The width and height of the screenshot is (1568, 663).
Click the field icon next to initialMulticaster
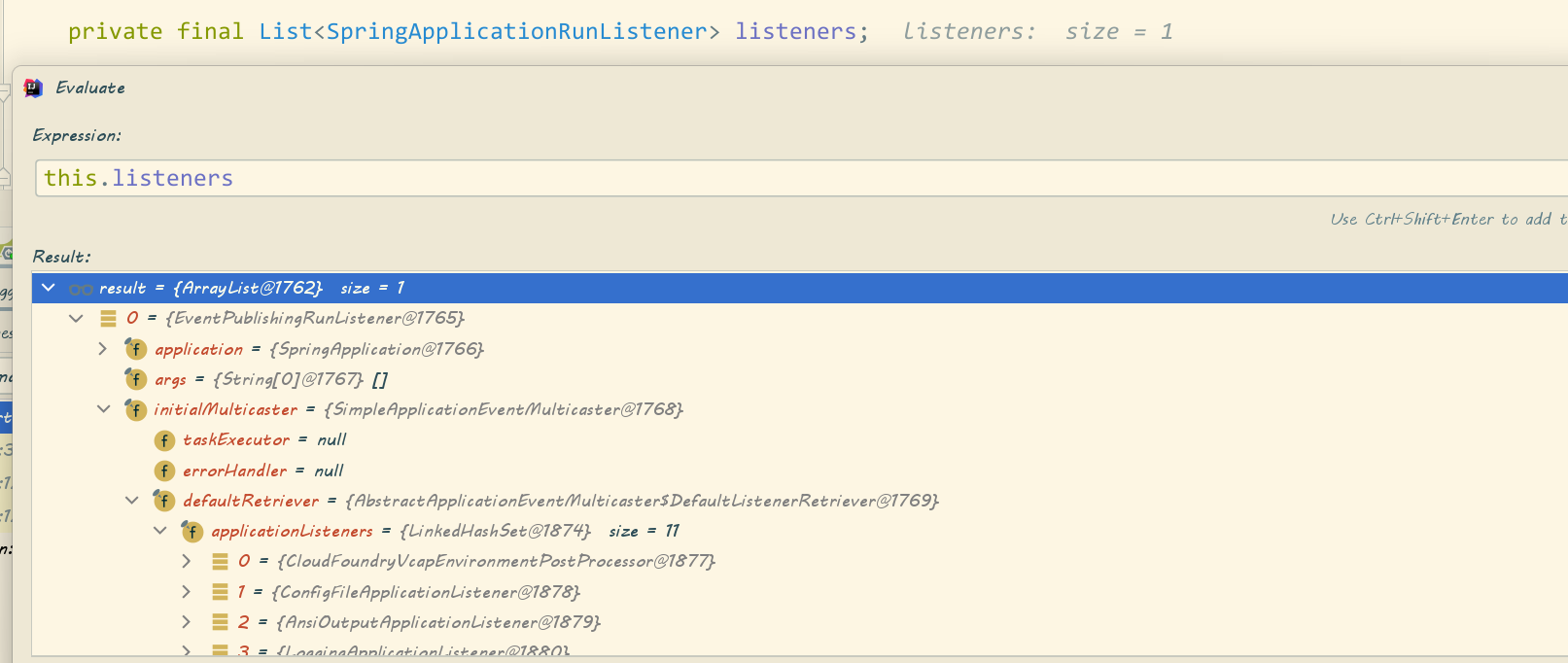136,409
